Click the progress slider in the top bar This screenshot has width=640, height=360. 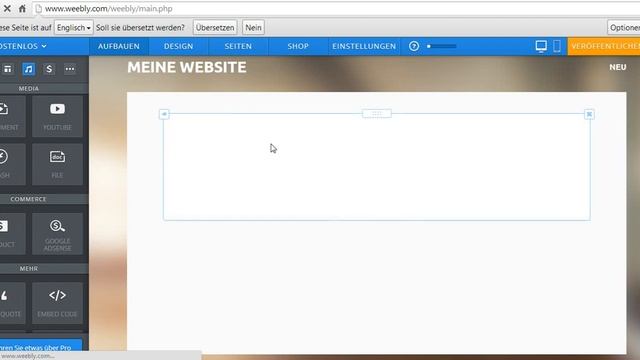click(442, 46)
